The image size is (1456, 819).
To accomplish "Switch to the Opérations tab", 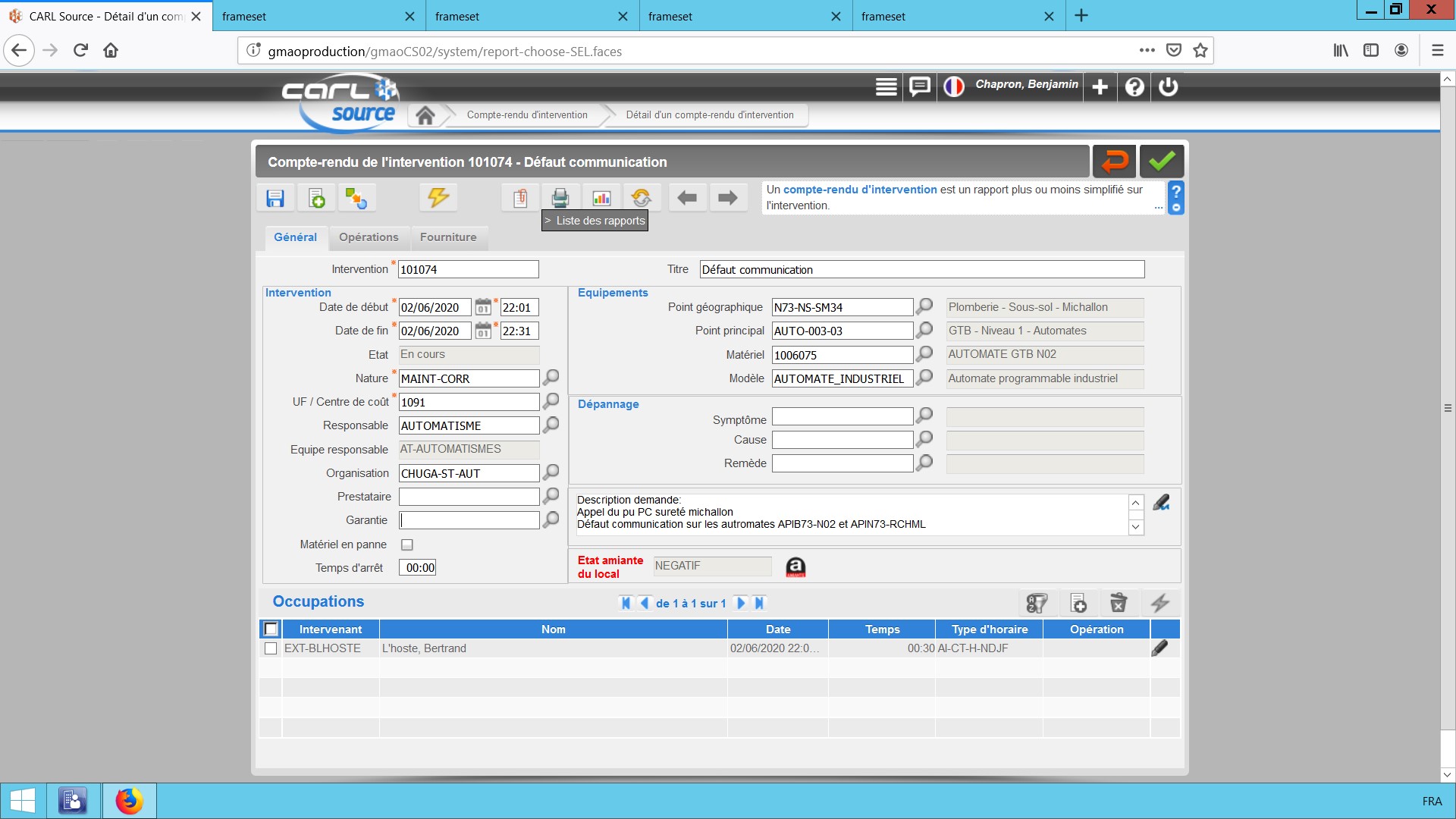I will 369,237.
